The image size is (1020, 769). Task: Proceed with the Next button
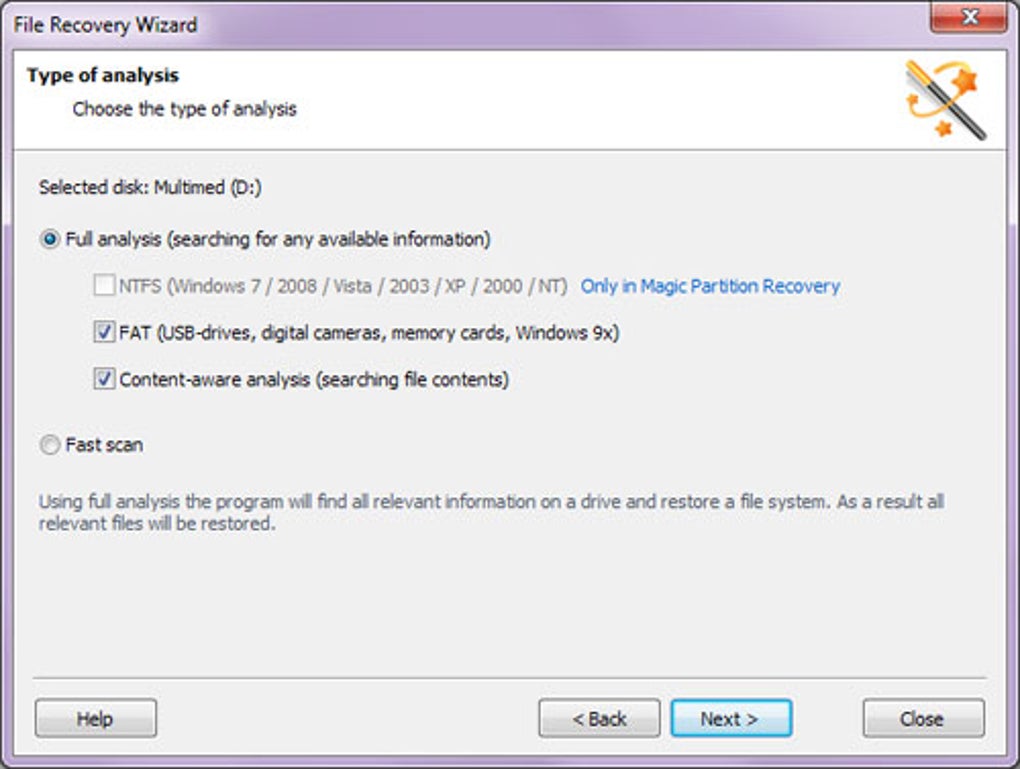731,719
